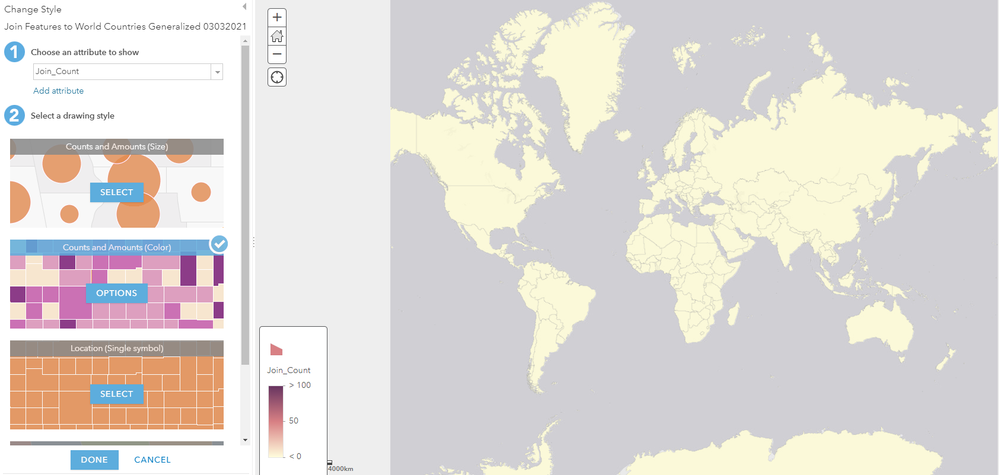This screenshot has height=475, width=999.
Task: Click the Location (Single symbol) thumbnail header
Action: 117,348
